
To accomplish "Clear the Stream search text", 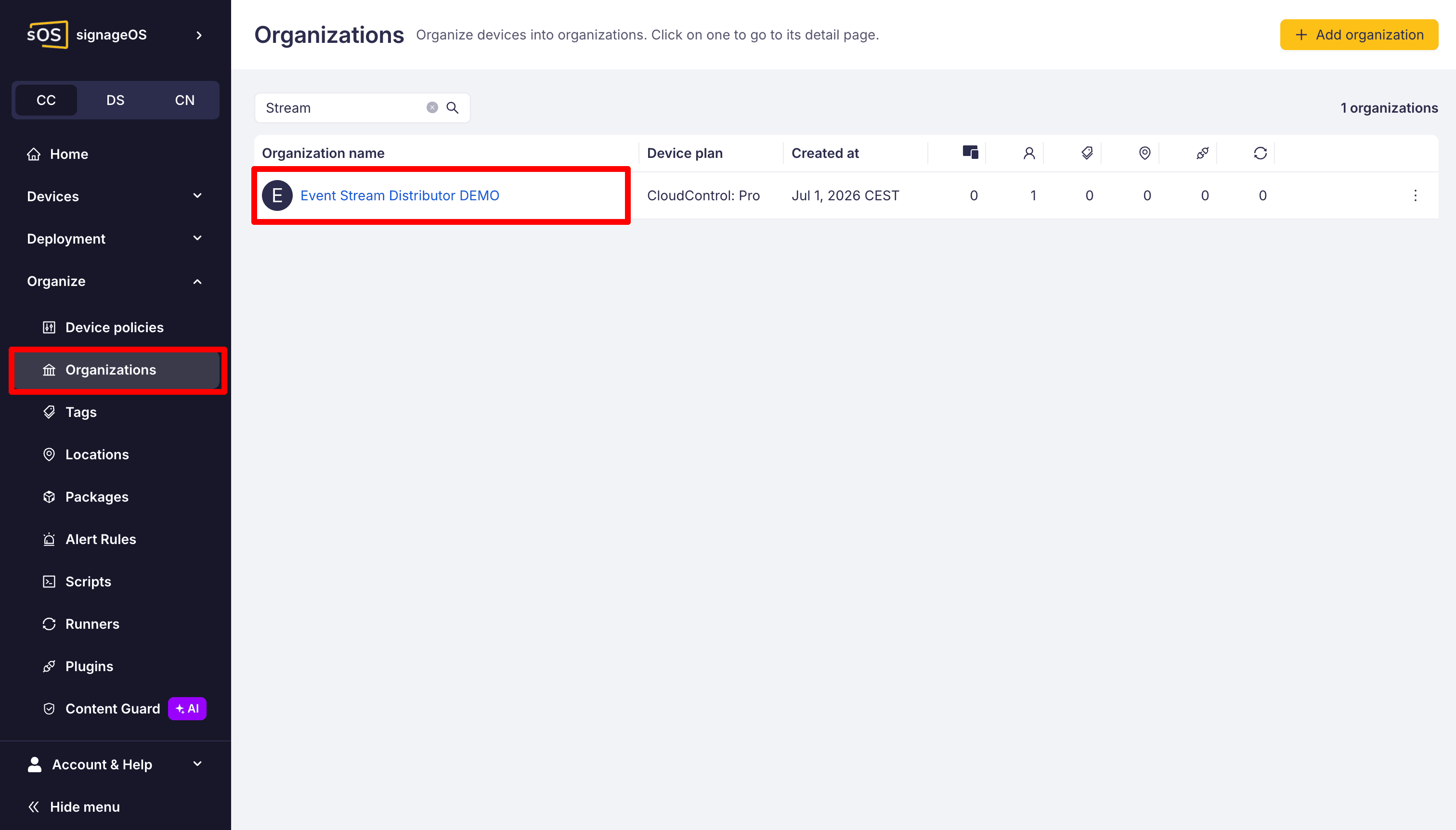I will point(432,108).
